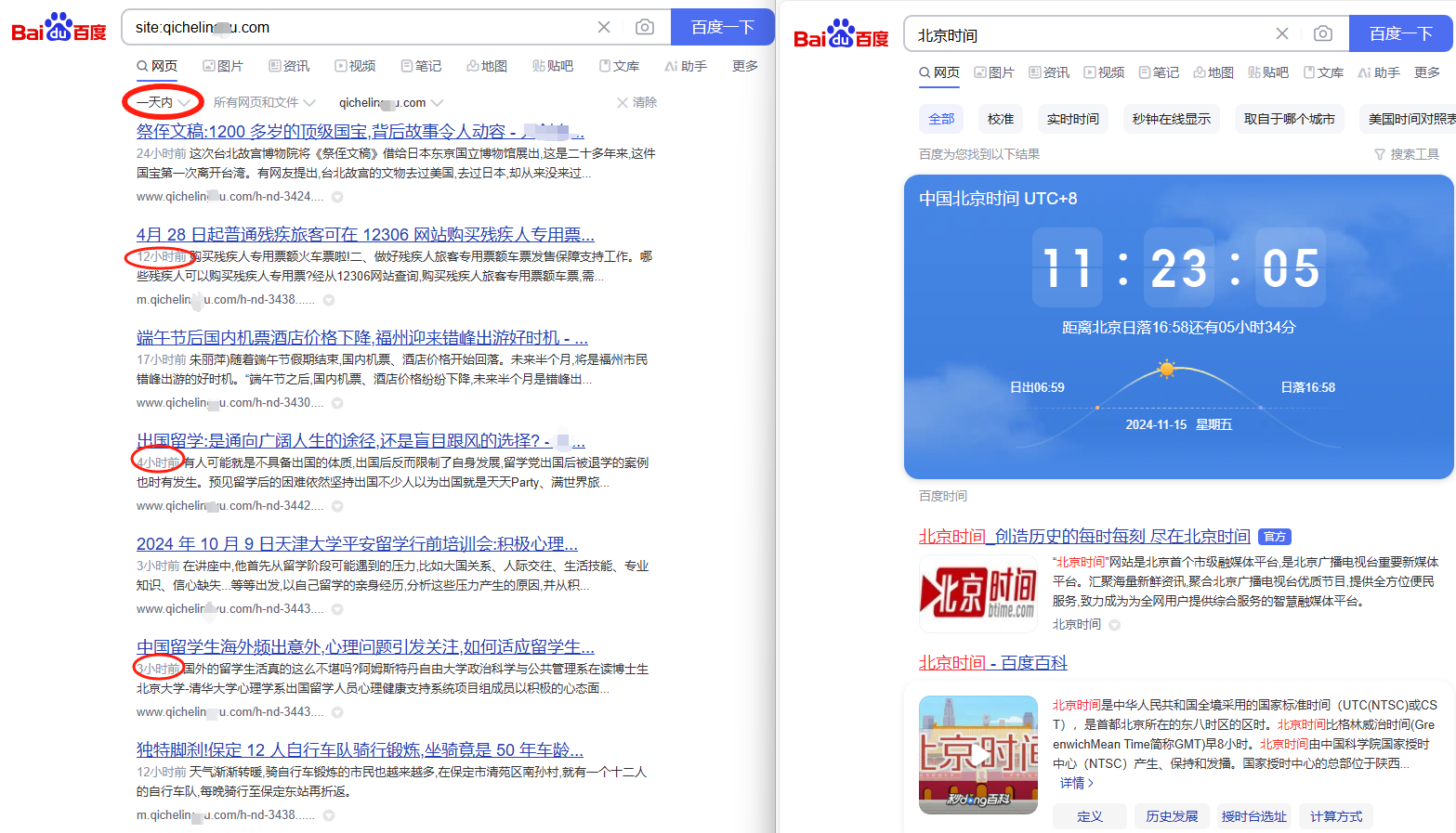Select 网页 tab in left window
Screen dimensions: 1456x833
[157, 66]
